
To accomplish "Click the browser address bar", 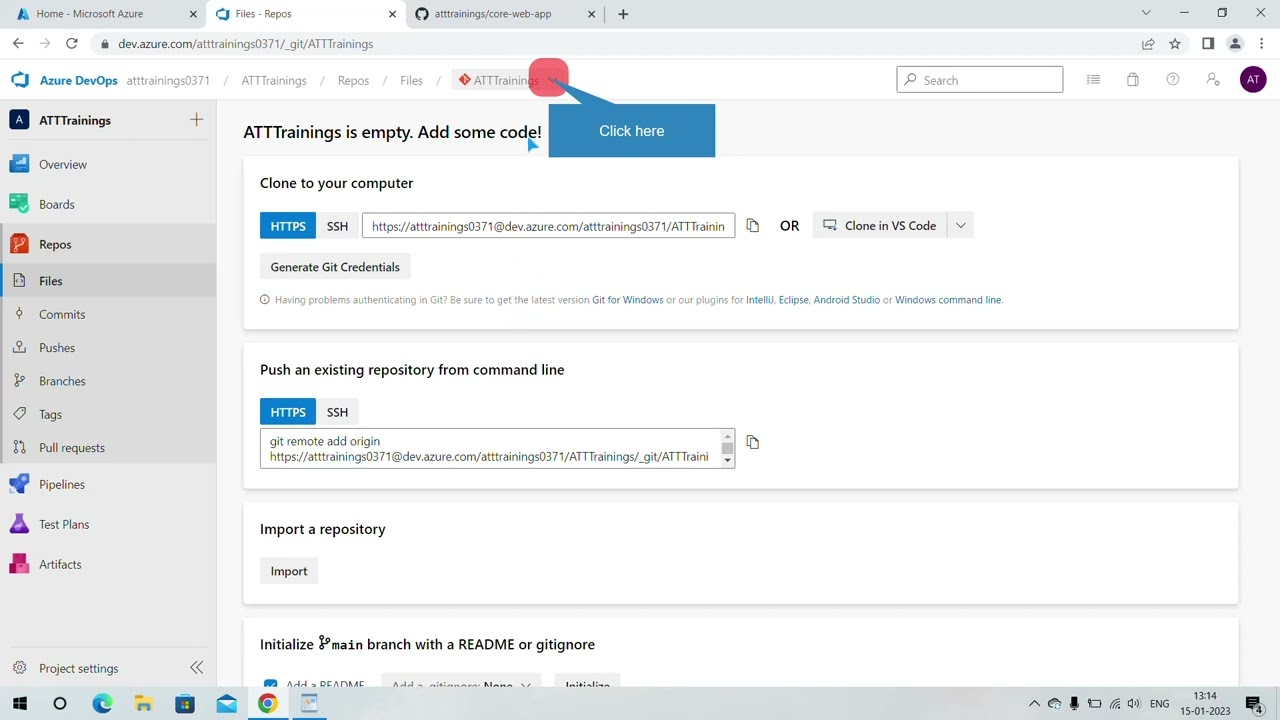I will pos(620,44).
